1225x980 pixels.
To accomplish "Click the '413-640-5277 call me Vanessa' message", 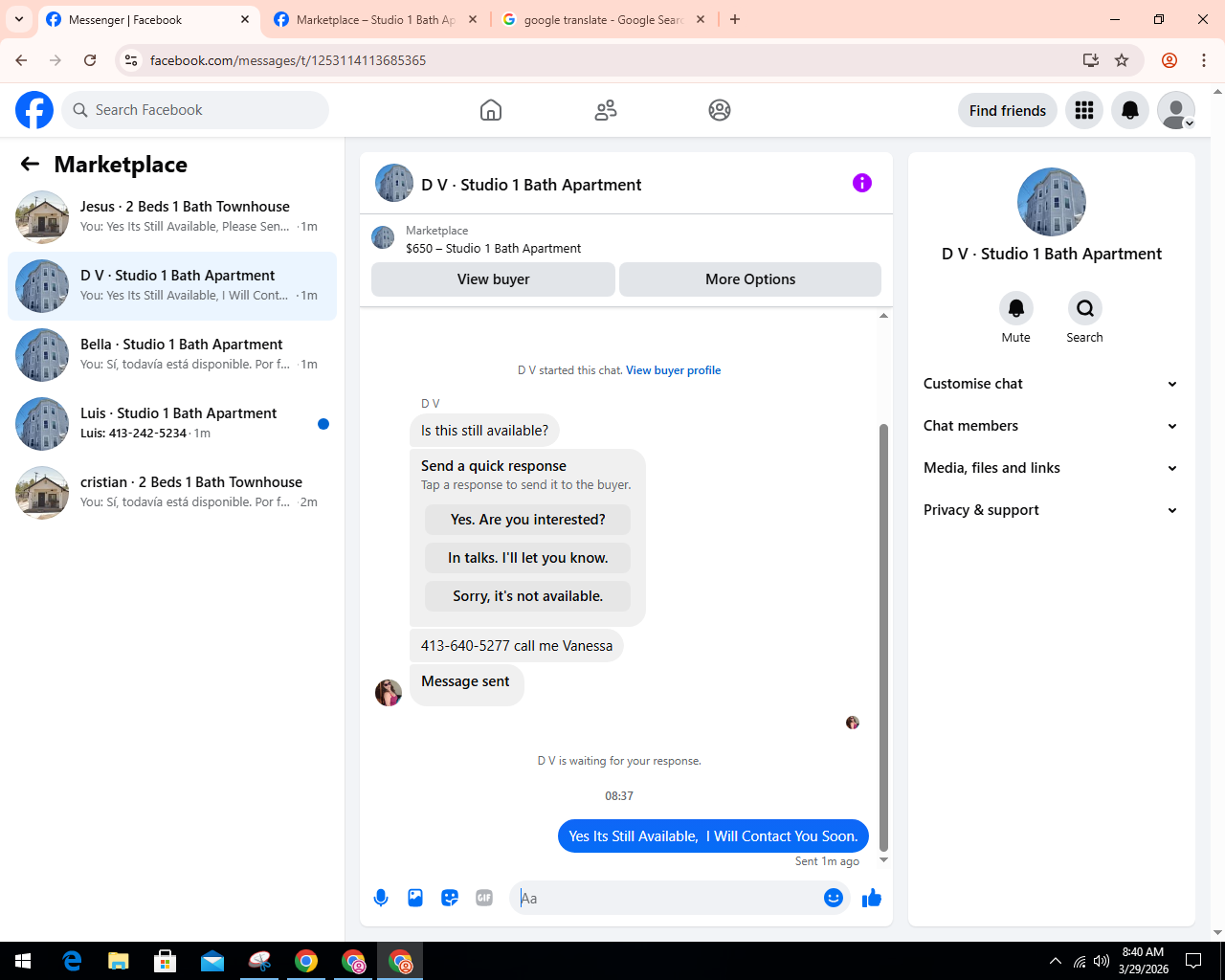I will (x=517, y=646).
